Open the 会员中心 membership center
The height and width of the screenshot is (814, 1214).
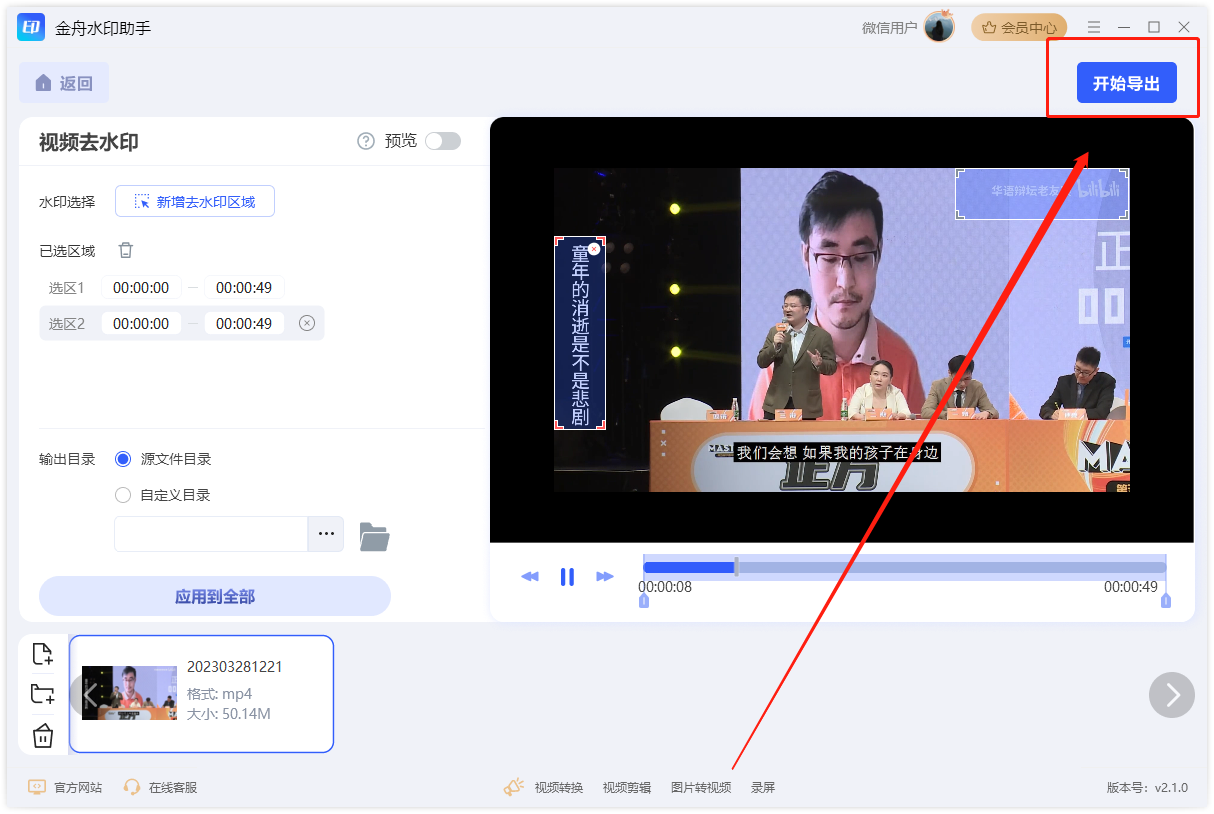pyautogui.click(x=1019, y=26)
